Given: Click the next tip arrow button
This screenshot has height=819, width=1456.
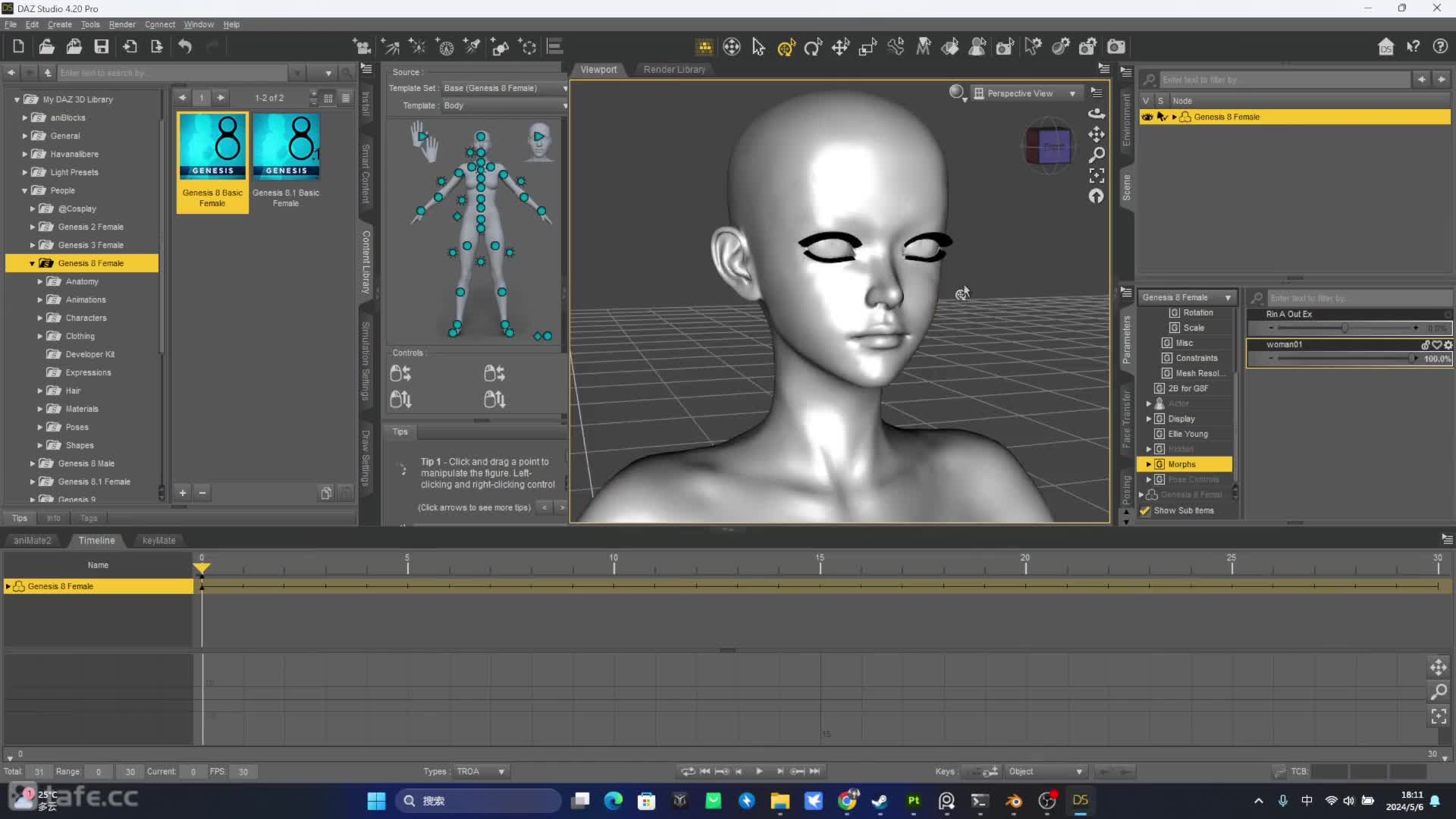Looking at the screenshot, I should click(562, 508).
